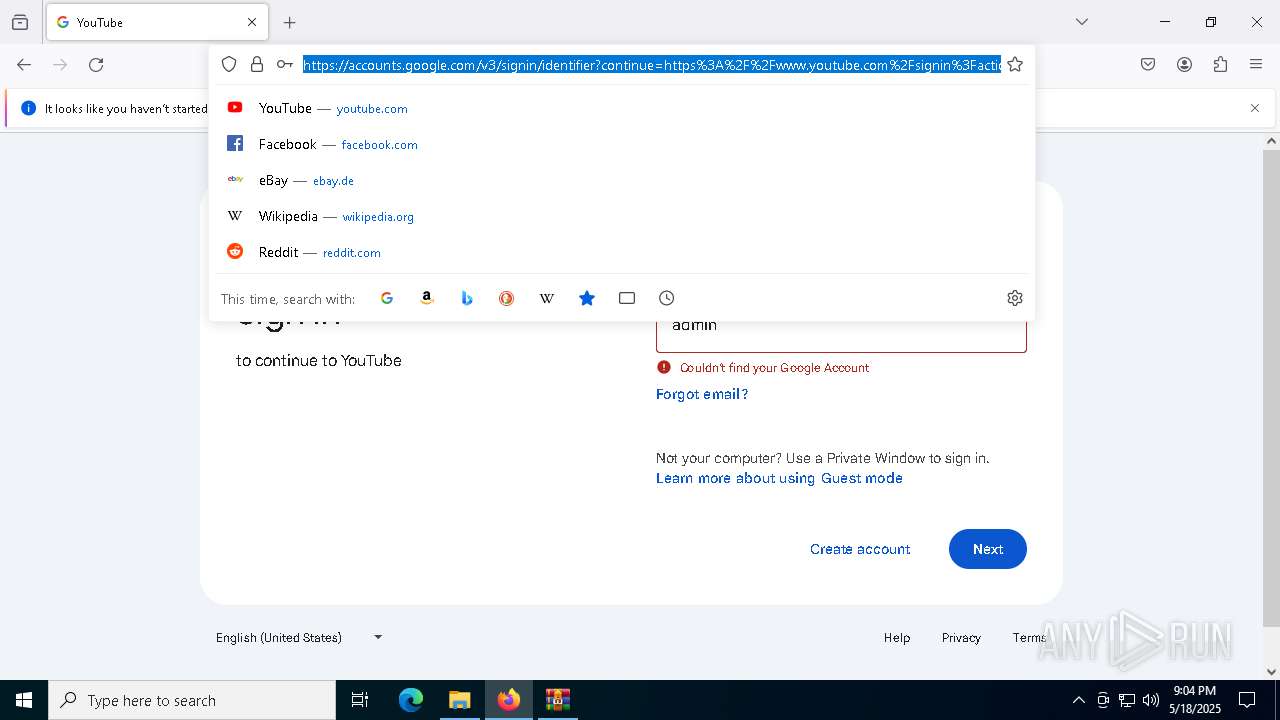Image resolution: width=1280 pixels, height=720 pixels.
Task: Search within history clock icon
Action: 667,298
